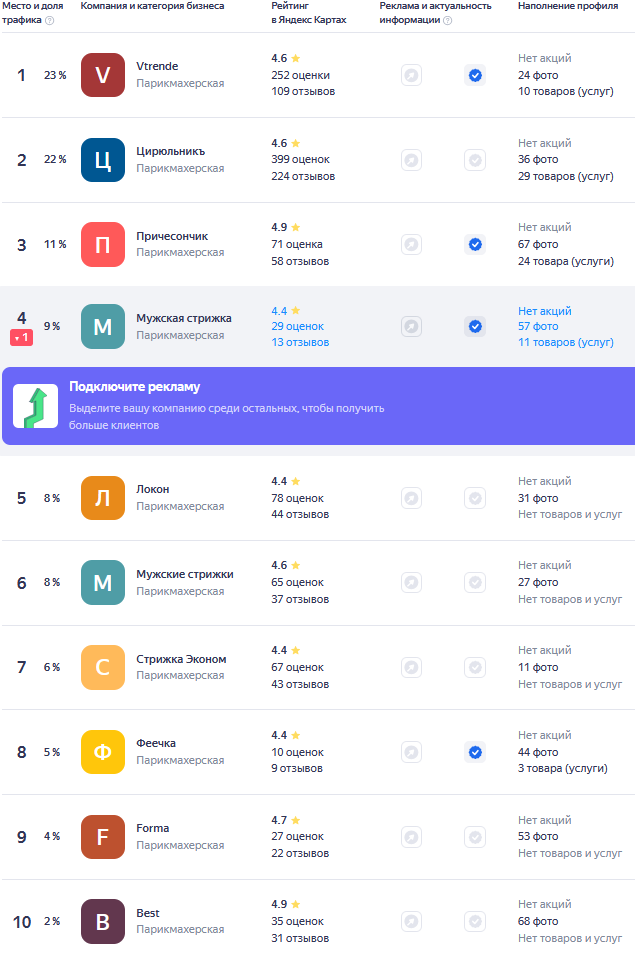Click the Феечка yellow Ф logo
The width and height of the screenshot is (635, 960).
[x=103, y=752]
